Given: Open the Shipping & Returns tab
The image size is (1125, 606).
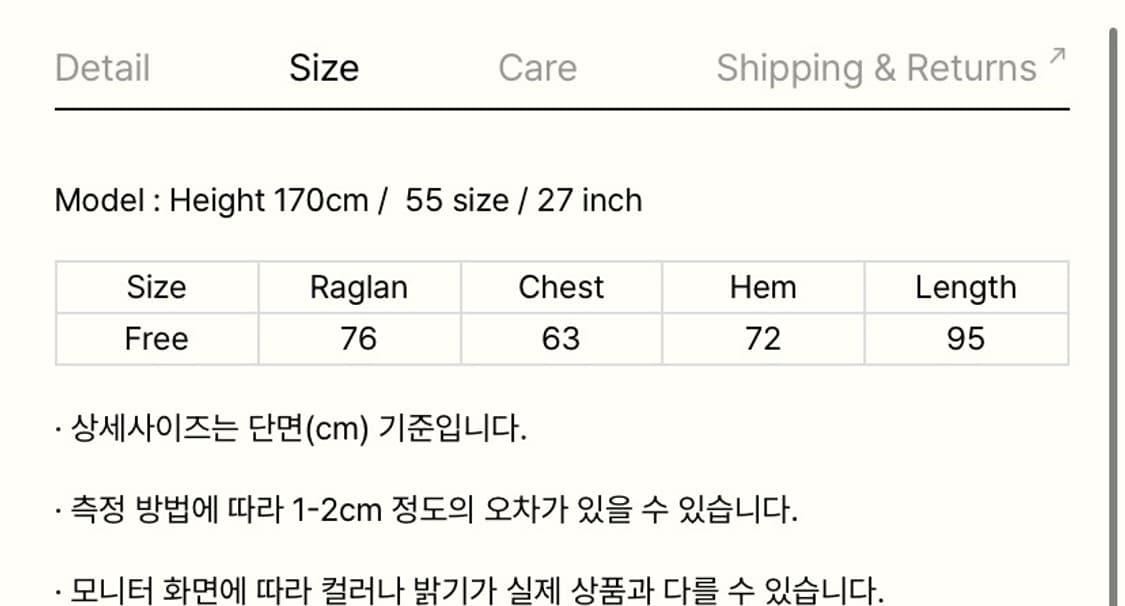Looking at the screenshot, I should [x=876, y=68].
